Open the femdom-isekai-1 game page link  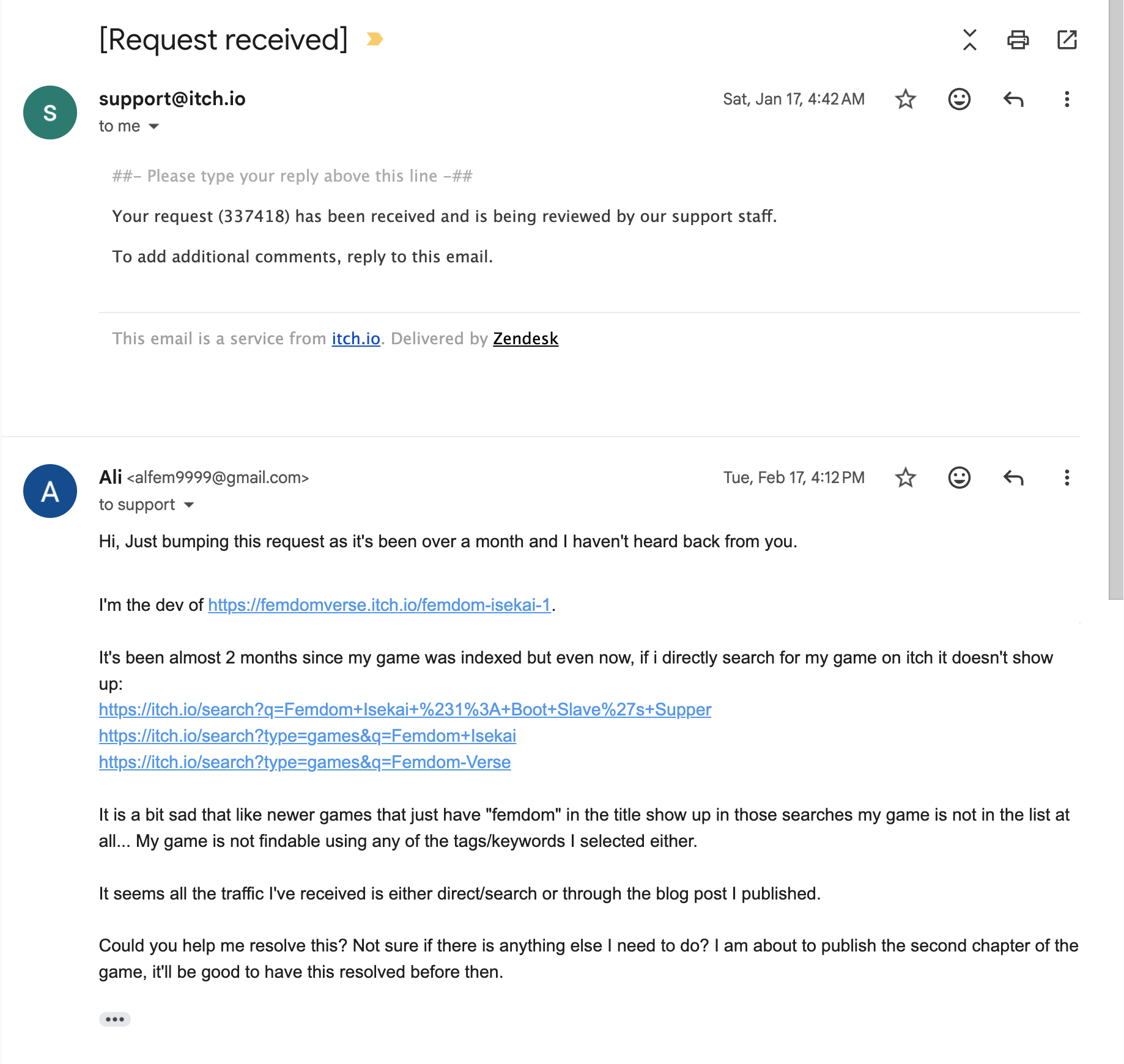379,605
